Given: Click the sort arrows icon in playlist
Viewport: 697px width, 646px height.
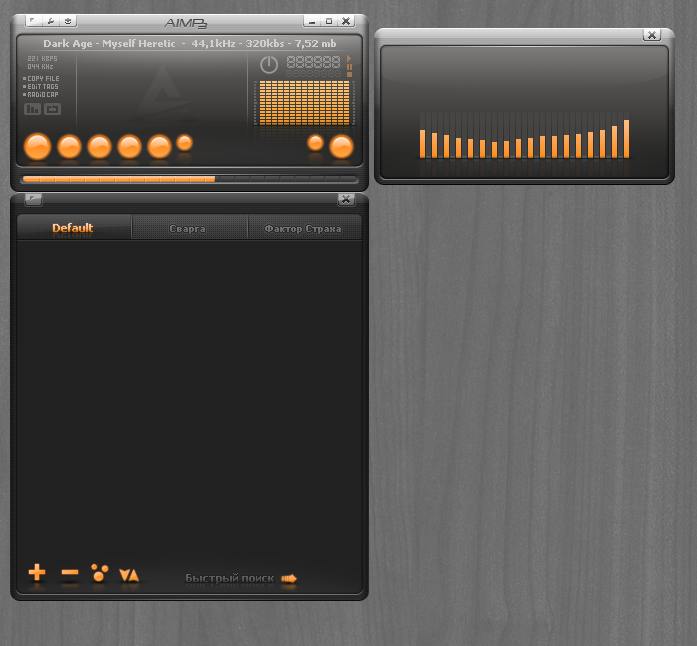Looking at the screenshot, I should (129, 574).
